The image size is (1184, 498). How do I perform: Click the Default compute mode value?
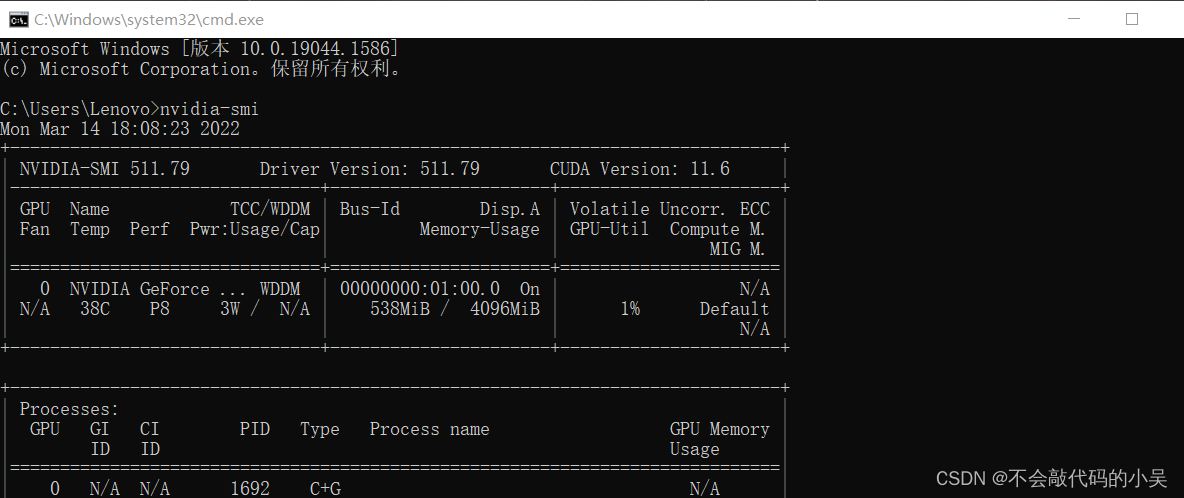point(734,309)
